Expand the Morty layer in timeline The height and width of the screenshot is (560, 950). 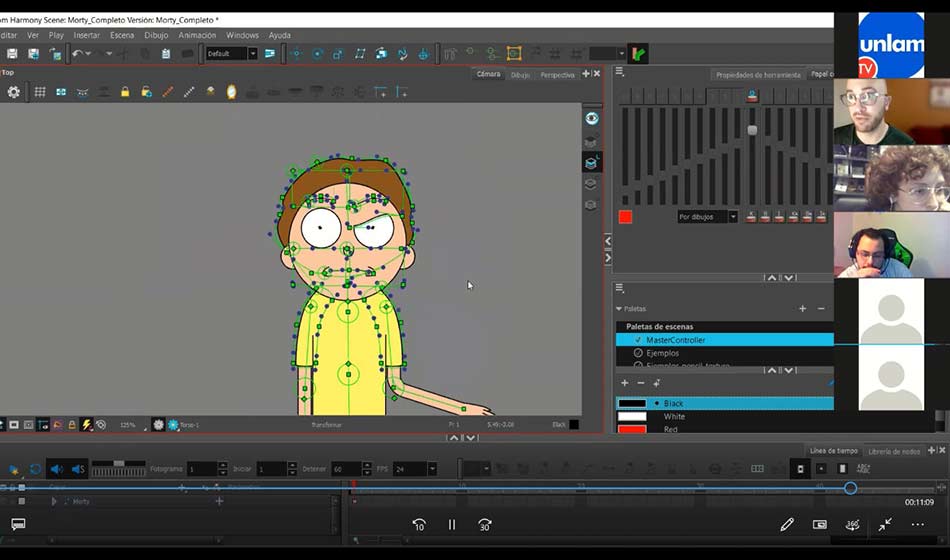[54, 501]
